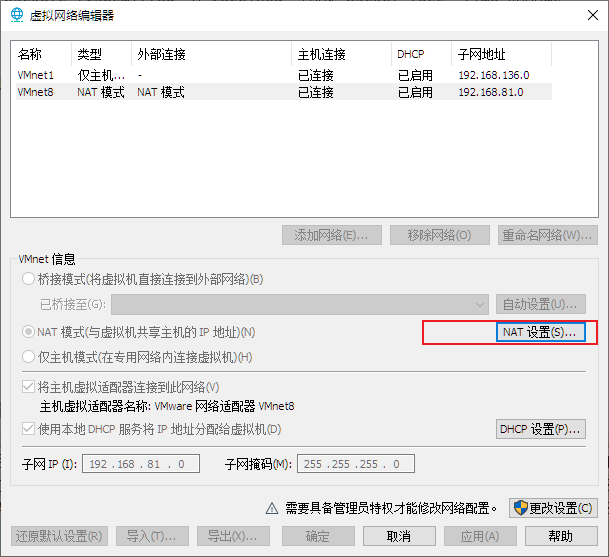
Task: Click the 取消 button
Action: [x=399, y=536]
